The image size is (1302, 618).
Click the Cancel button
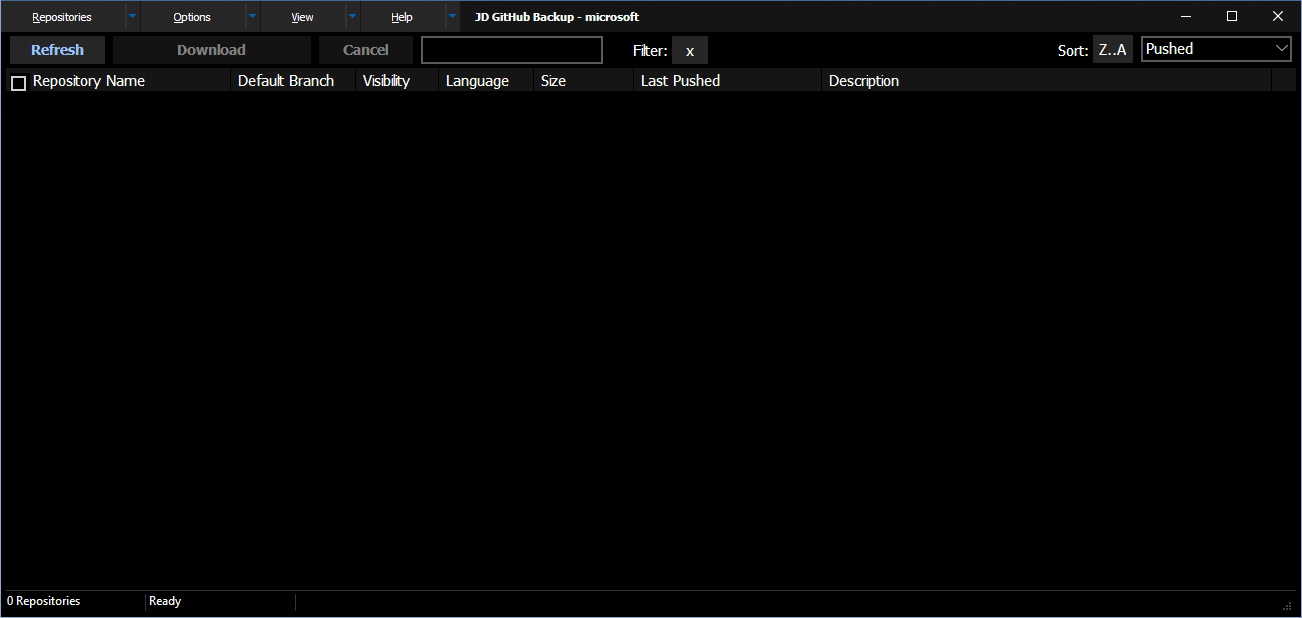(366, 50)
